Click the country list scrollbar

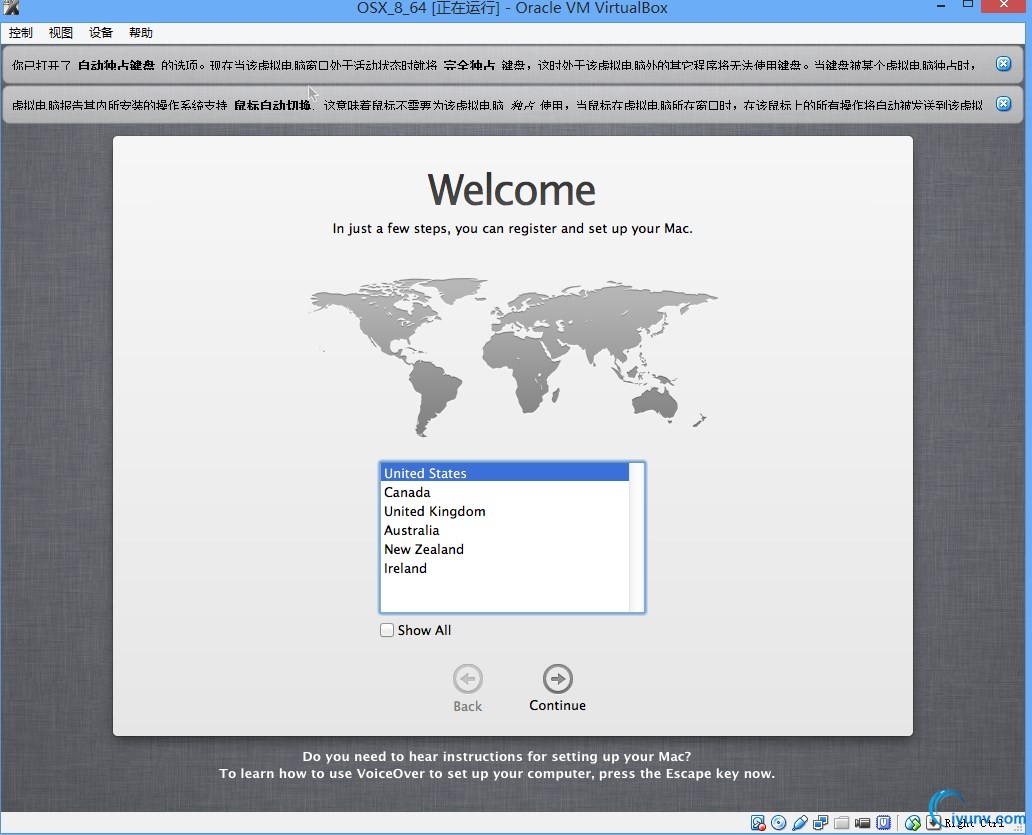pos(636,538)
